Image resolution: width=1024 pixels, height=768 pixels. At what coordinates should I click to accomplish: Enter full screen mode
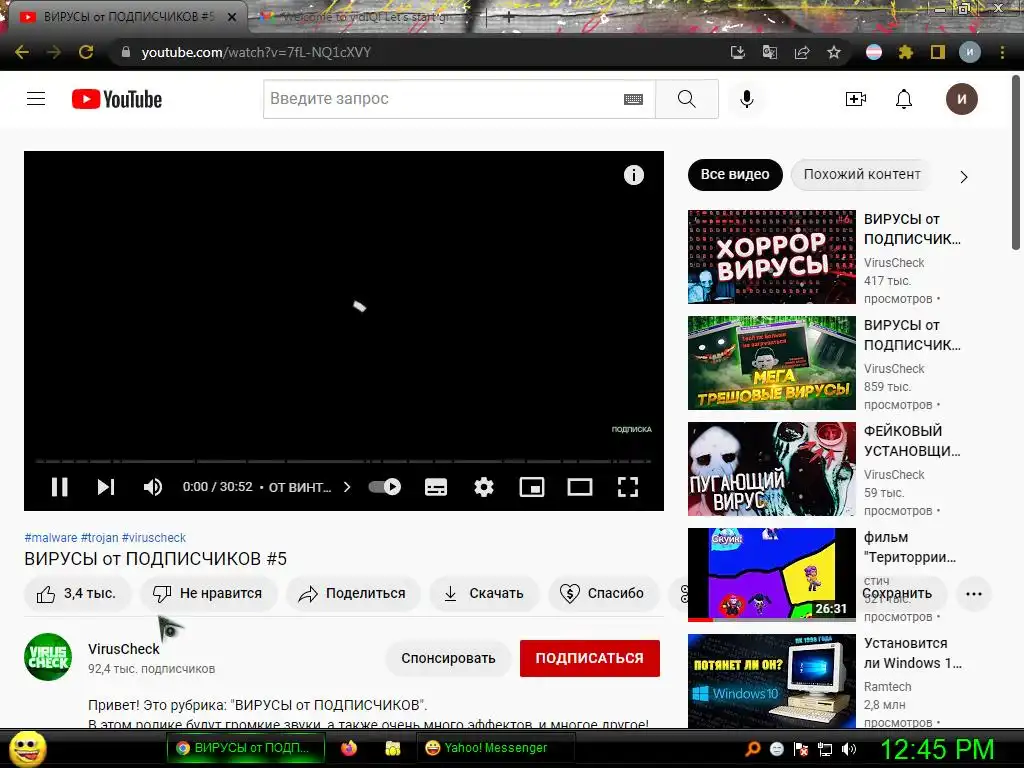628,487
